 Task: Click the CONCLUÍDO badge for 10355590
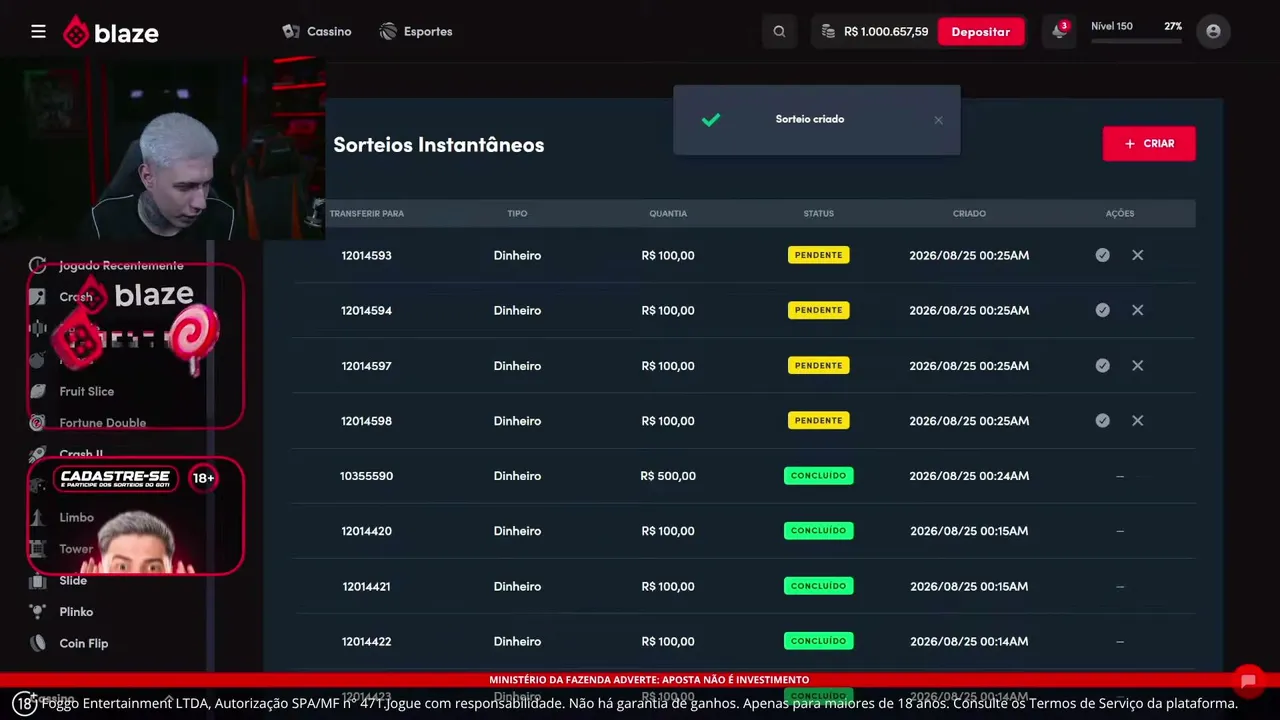(x=818, y=475)
